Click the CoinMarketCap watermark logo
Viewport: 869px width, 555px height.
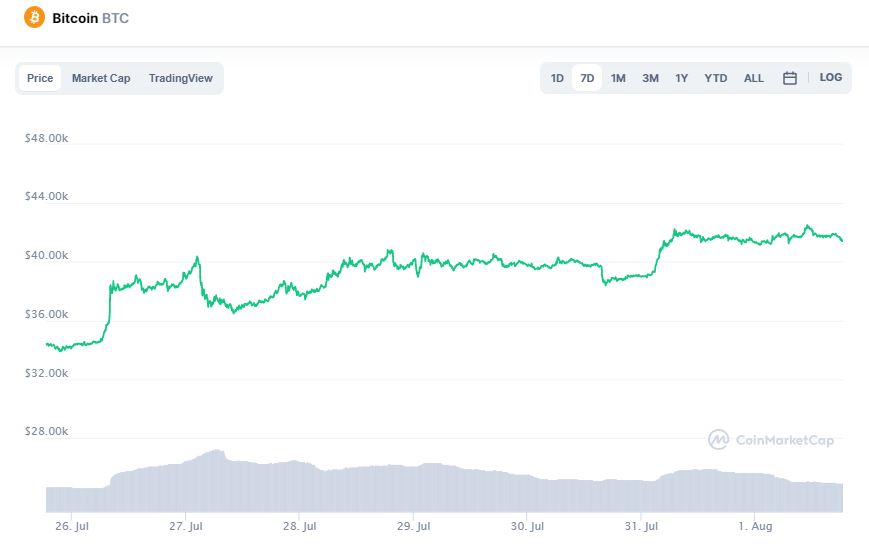[770, 439]
